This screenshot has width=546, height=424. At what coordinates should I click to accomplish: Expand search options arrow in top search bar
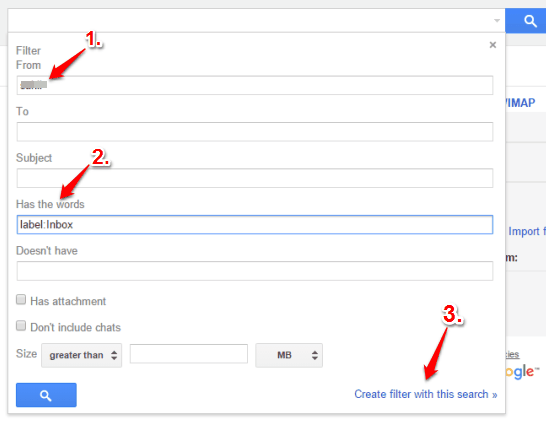497,21
